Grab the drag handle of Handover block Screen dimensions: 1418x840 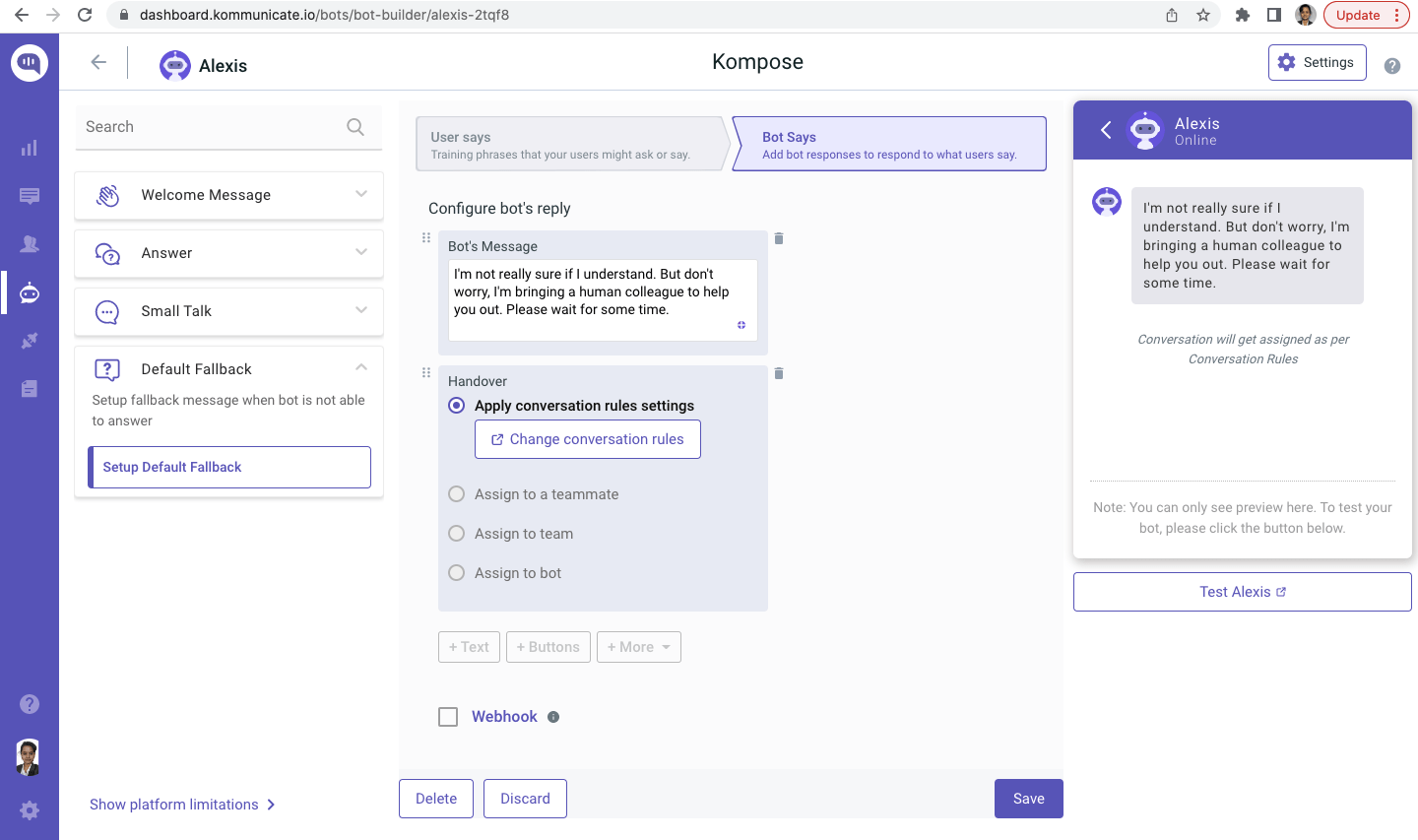click(x=426, y=372)
